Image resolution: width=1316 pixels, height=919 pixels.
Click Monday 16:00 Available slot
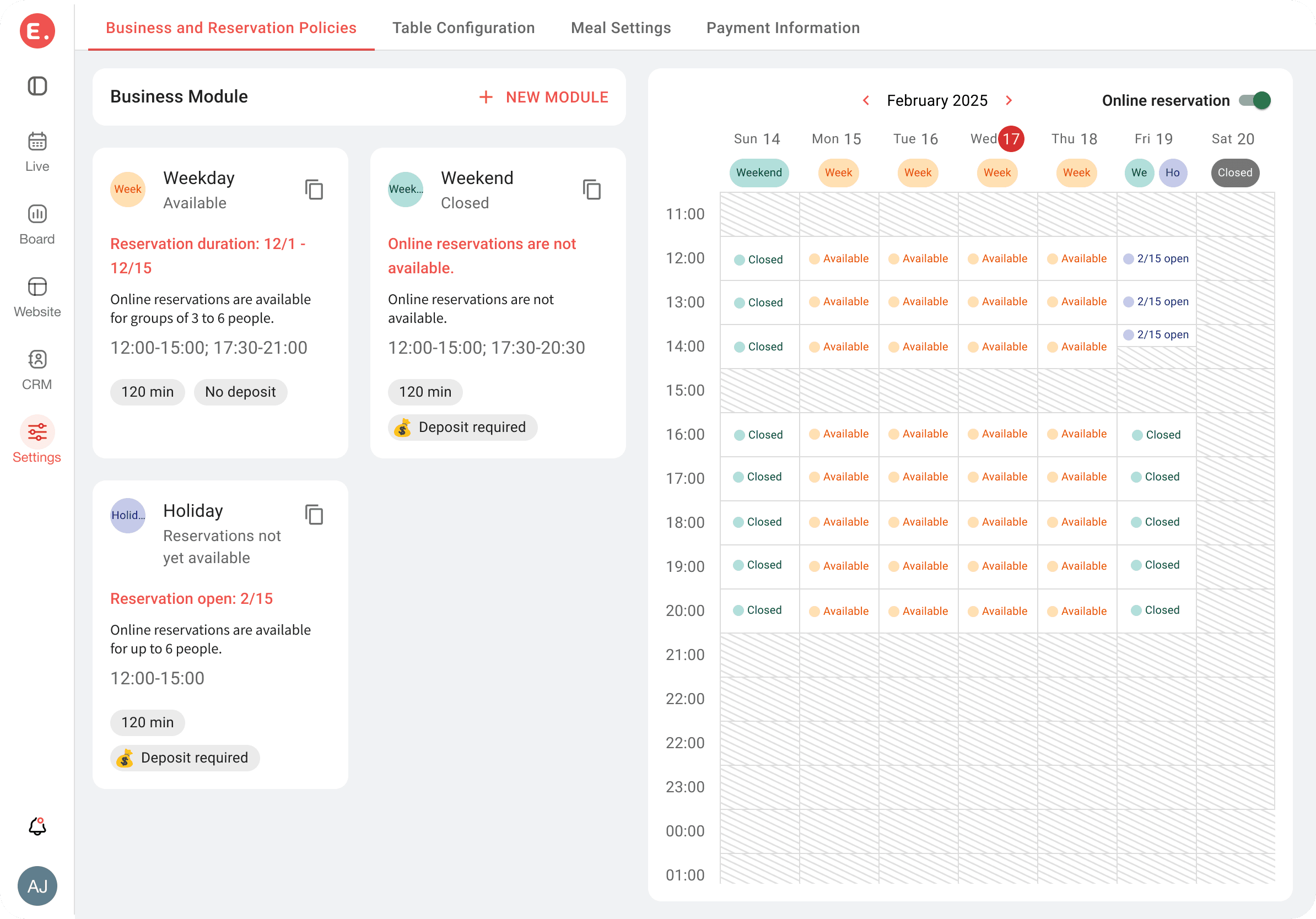click(839, 434)
